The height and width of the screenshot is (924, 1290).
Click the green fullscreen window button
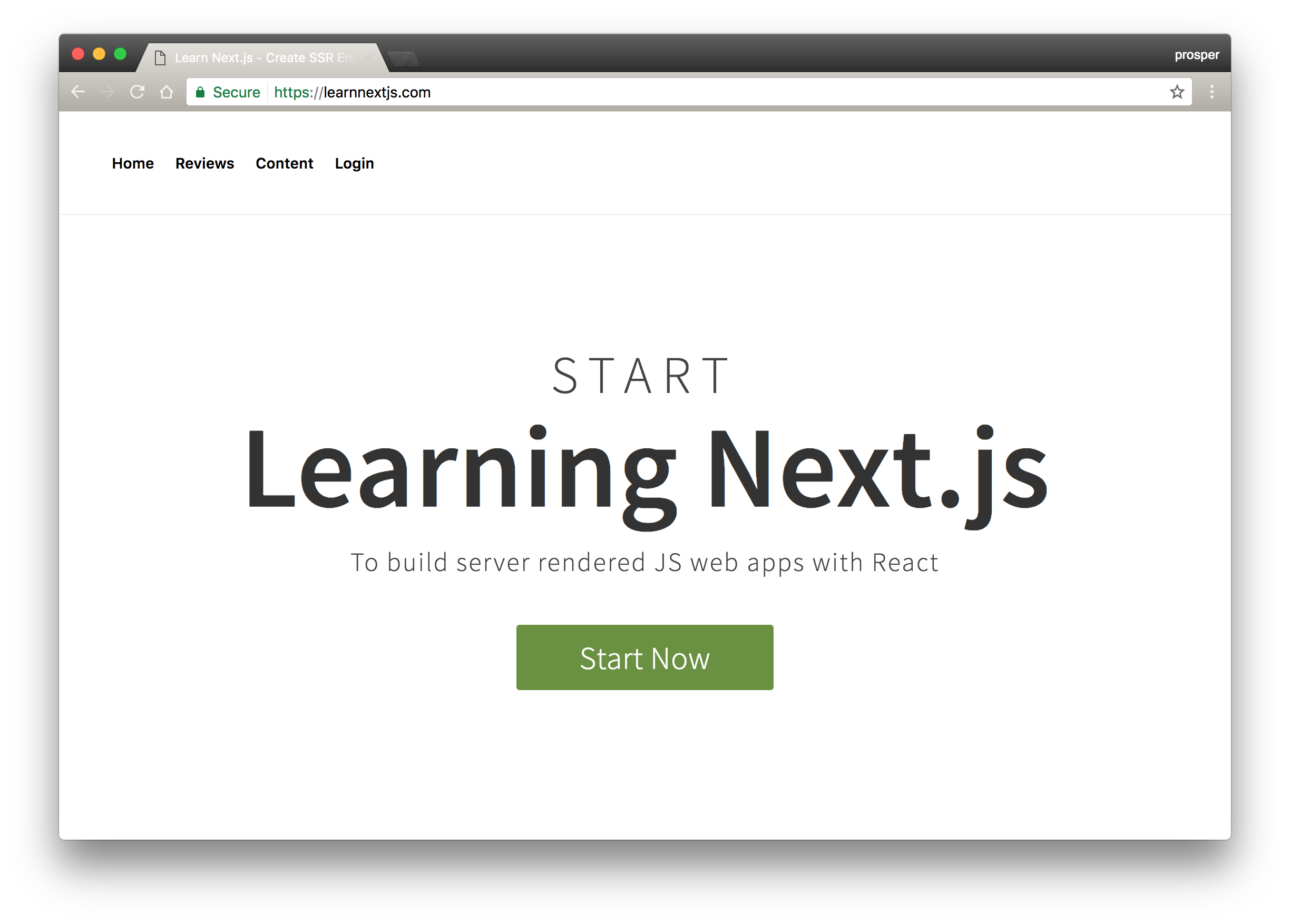click(120, 54)
